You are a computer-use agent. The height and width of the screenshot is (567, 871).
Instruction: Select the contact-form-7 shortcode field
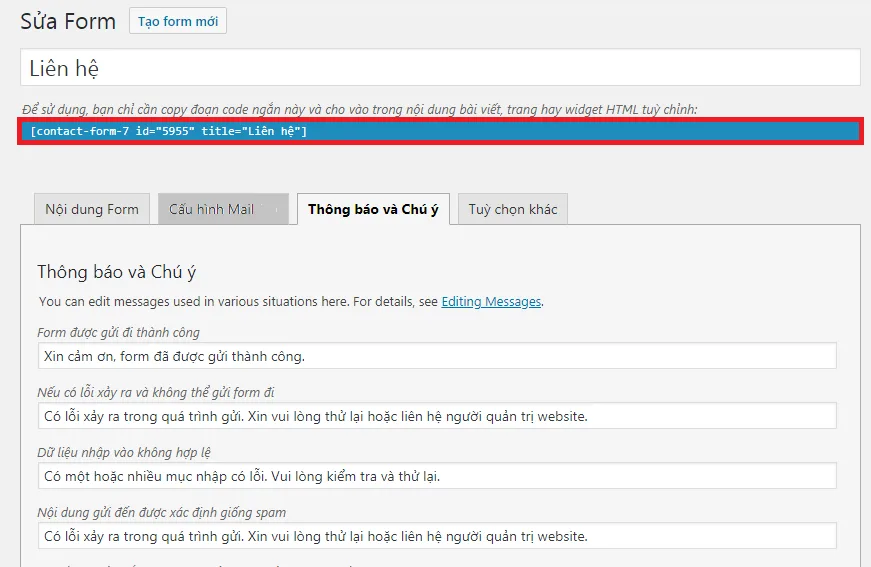440,131
